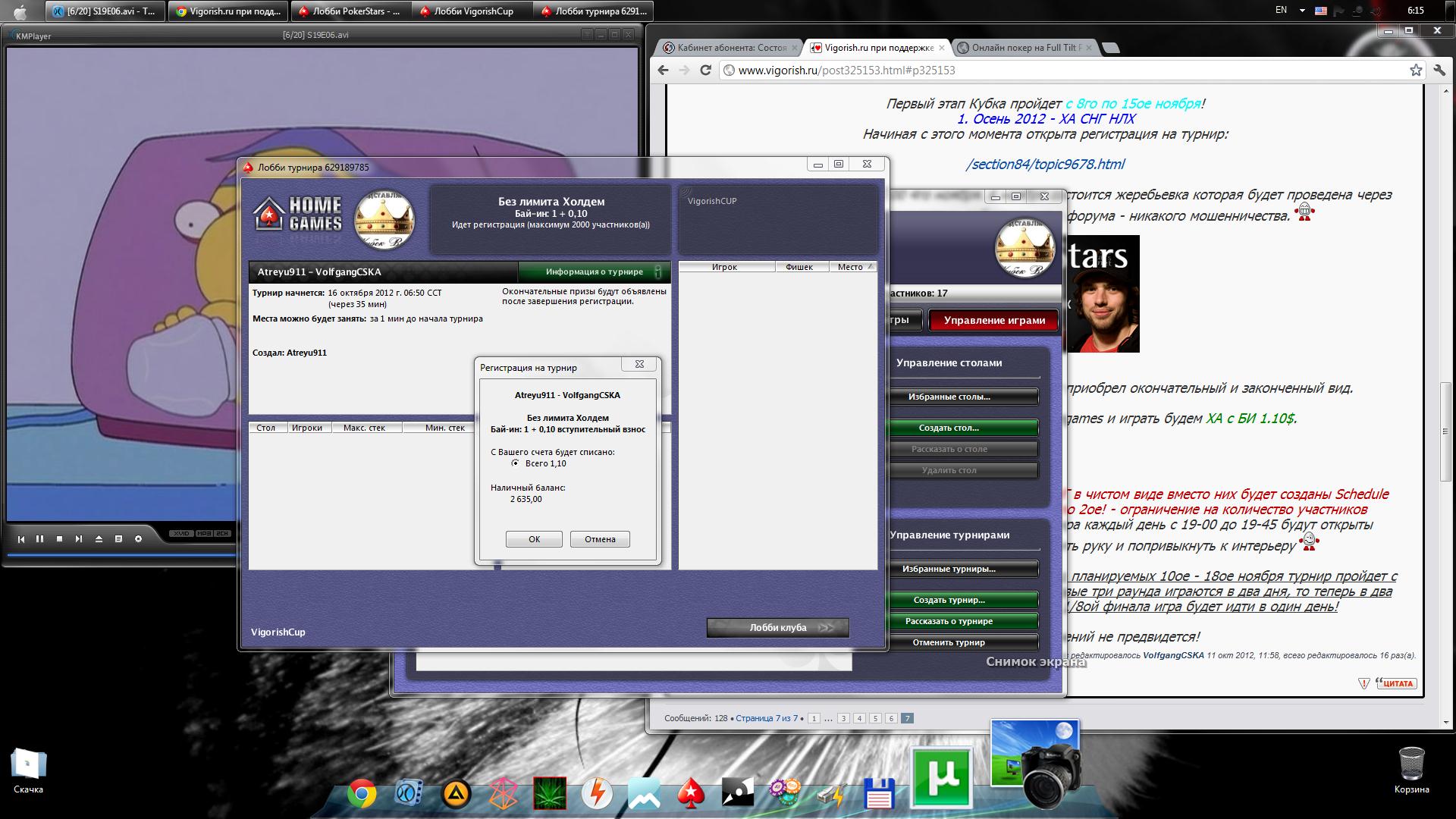Open the KMPlayer settings gear icon
This screenshot has height=819, width=1456.
coord(138,539)
